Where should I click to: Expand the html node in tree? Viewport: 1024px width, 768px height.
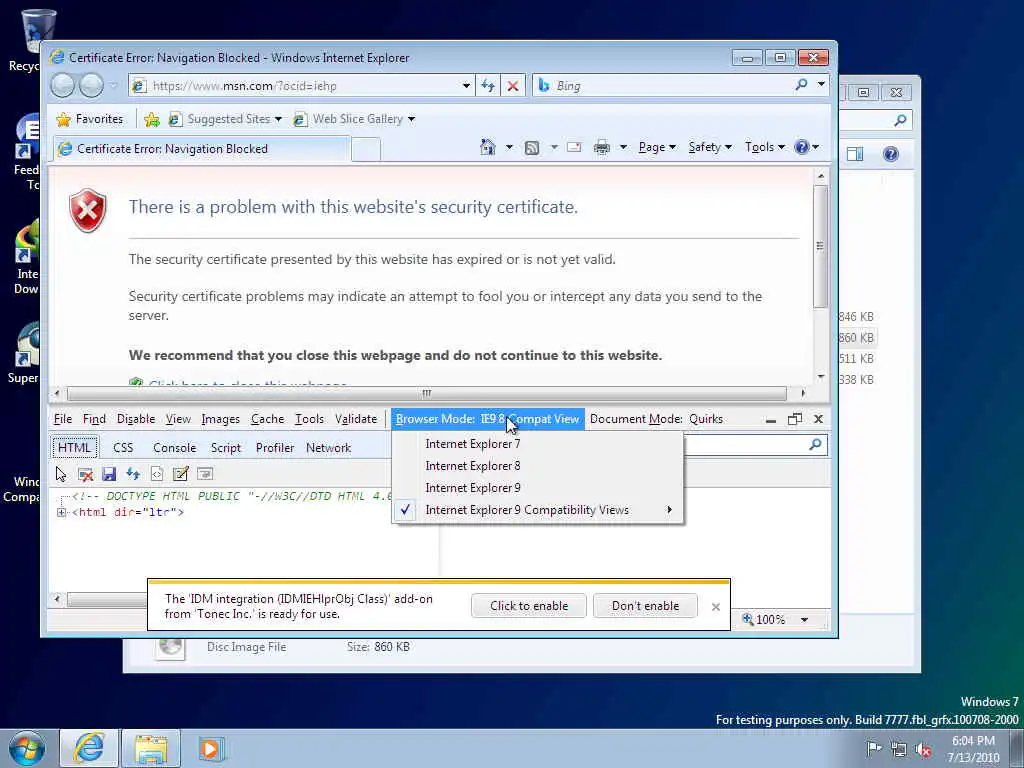pyautogui.click(x=61, y=513)
